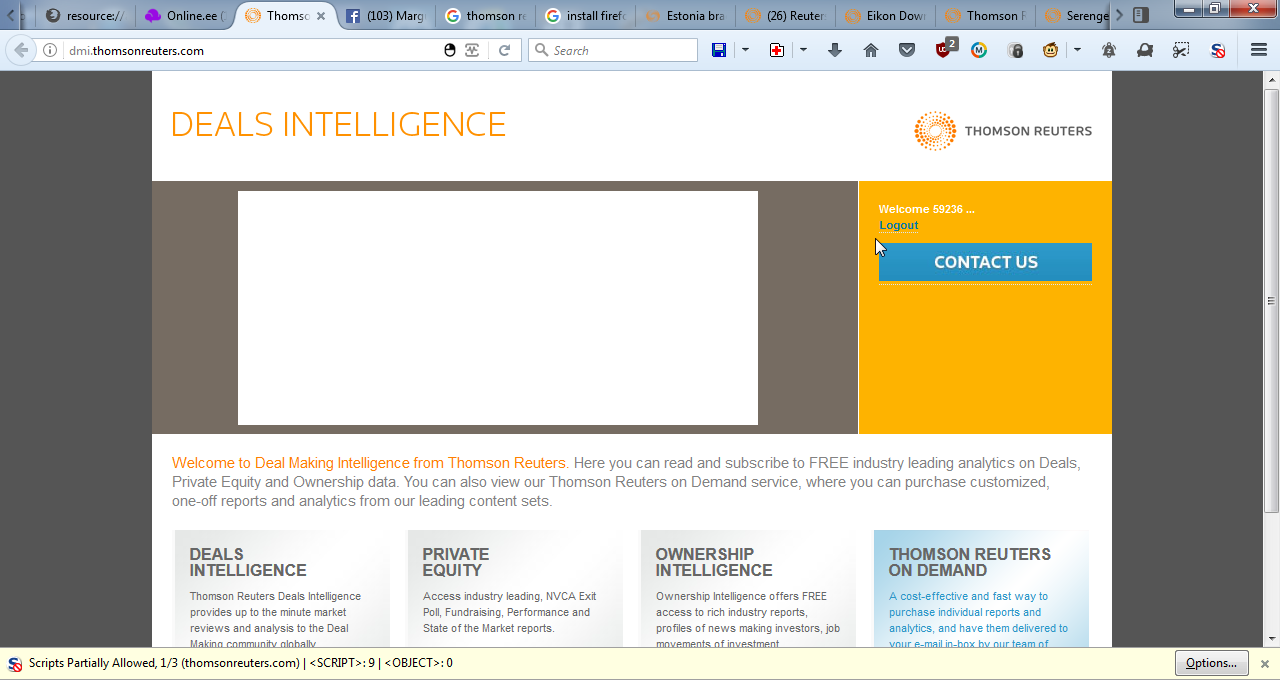Click the search magnifier icon

pyautogui.click(x=541, y=50)
